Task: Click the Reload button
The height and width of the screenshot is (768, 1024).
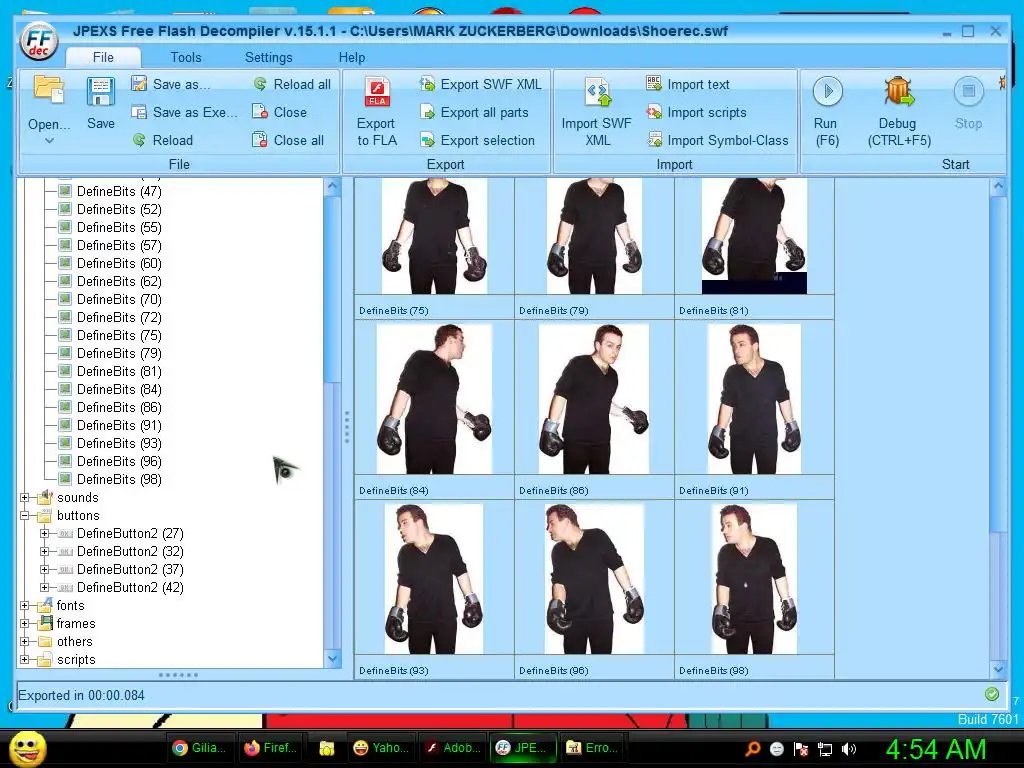Action: click(x=163, y=140)
